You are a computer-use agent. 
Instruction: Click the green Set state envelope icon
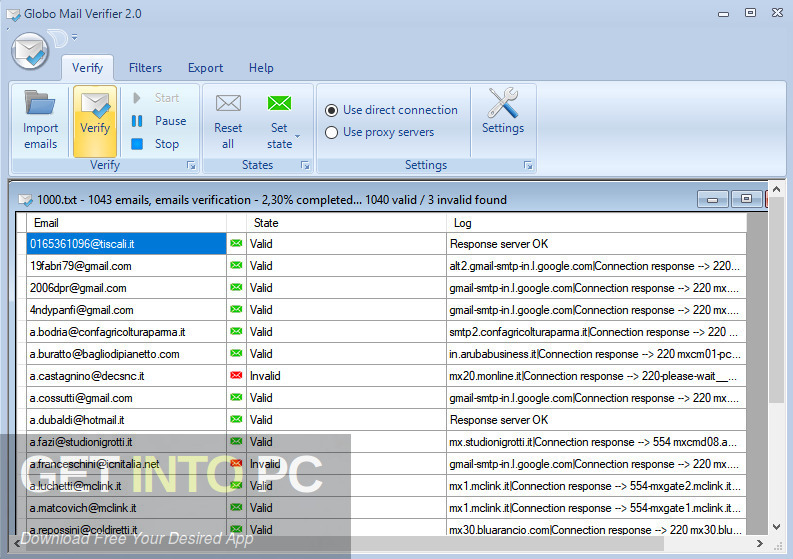pyautogui.click(x=279, y=103)
